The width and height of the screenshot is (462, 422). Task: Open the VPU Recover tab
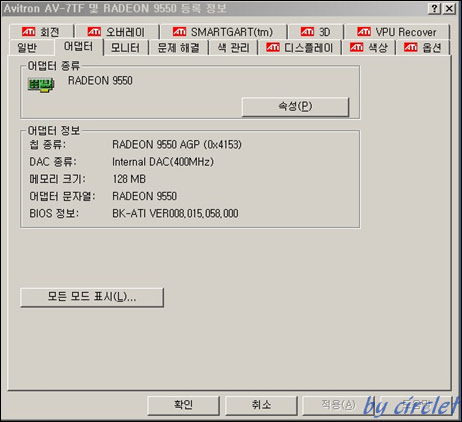(397, 32)
